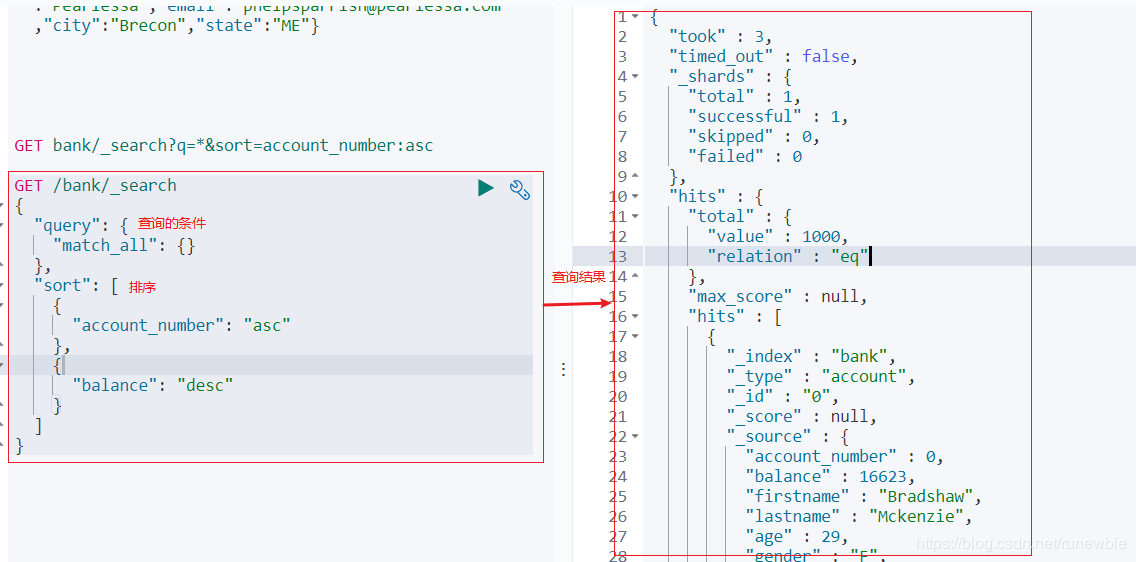The width and height of the screenshot is (1136, 562).
Task: Click the "total" : 1 shards line
Action: click(x=745, y=96)
